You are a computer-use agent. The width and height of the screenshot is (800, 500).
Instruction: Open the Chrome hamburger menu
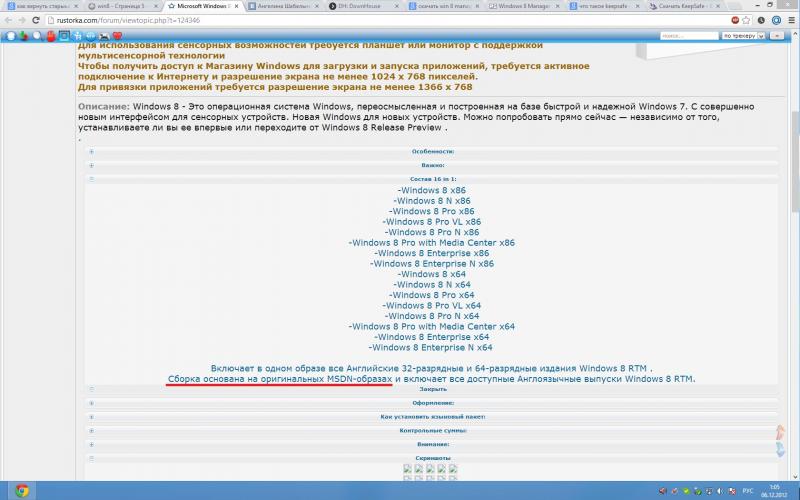tap(792, 20)
